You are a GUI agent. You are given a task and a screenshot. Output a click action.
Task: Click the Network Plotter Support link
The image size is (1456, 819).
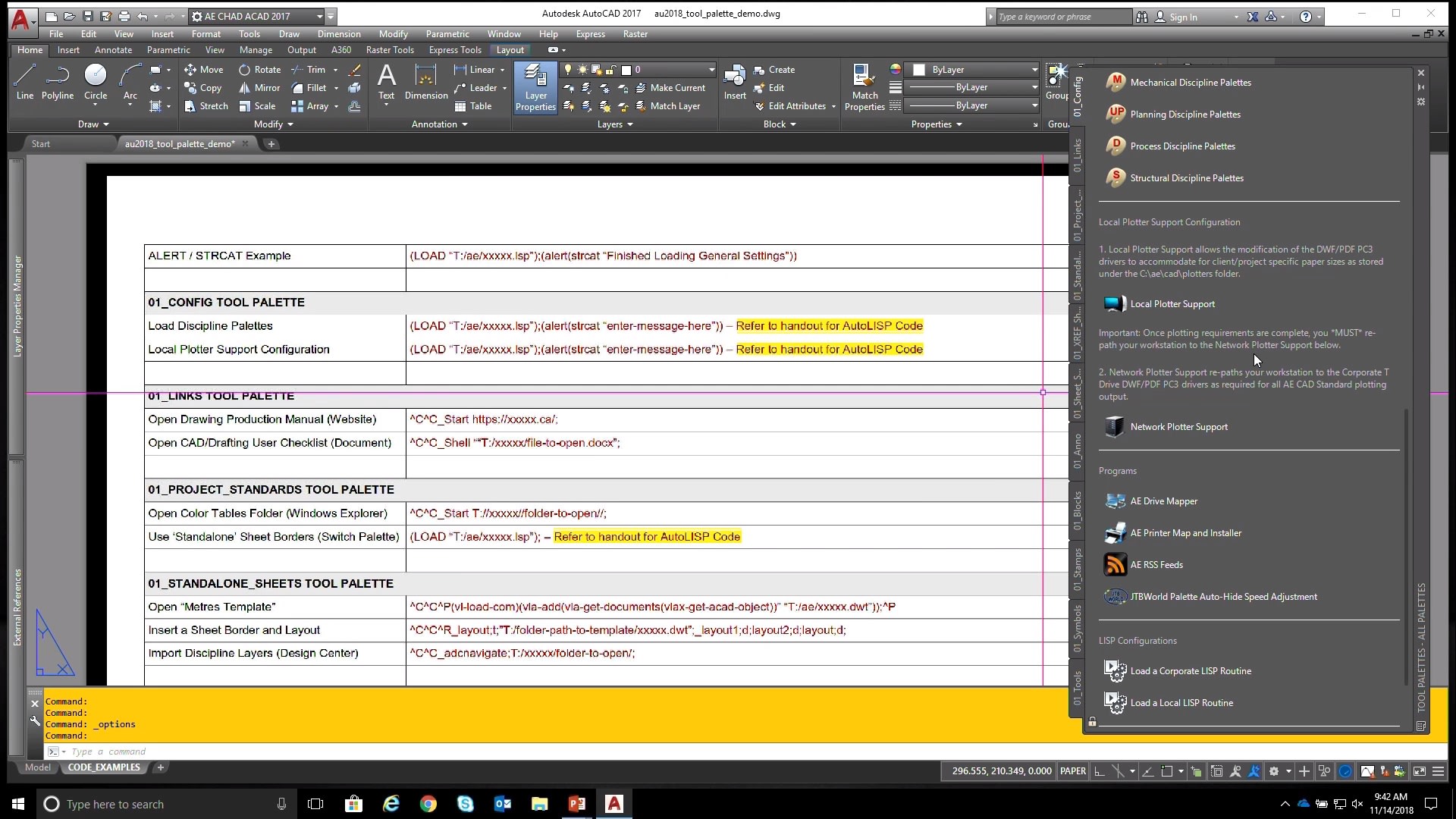[x=1178, y=426]
